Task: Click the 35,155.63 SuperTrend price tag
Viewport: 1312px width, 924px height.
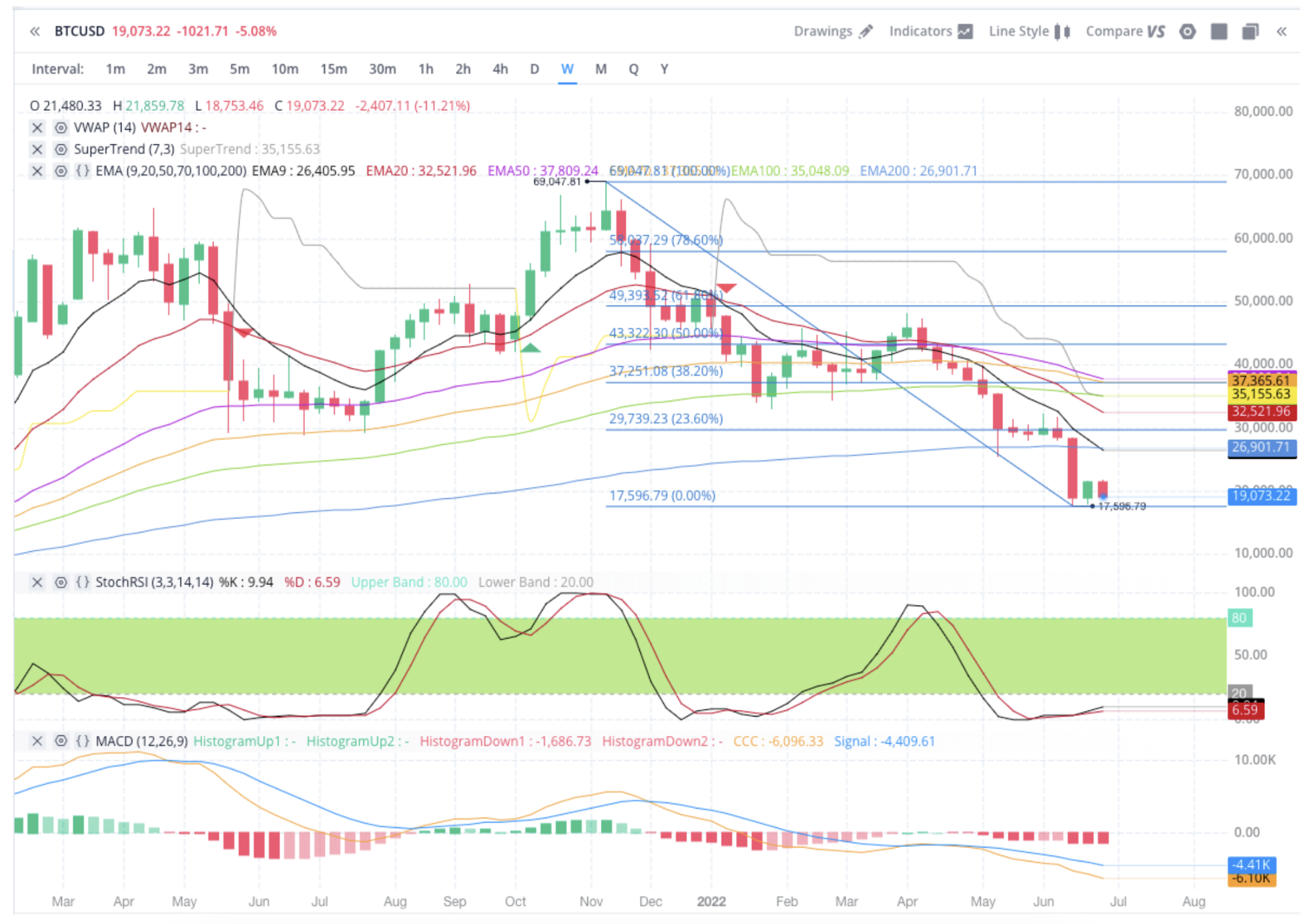Action: pyautogui.click(x=1261, y=394)
